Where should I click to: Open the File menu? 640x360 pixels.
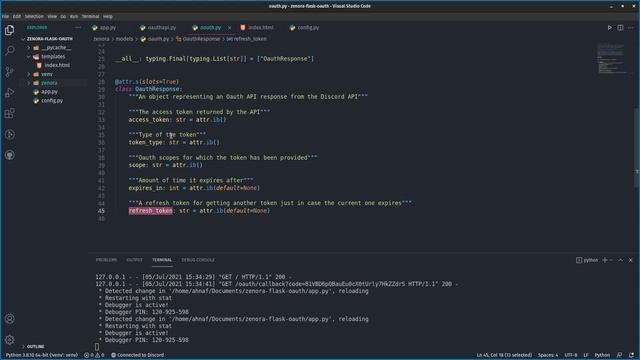coord(5,16)
